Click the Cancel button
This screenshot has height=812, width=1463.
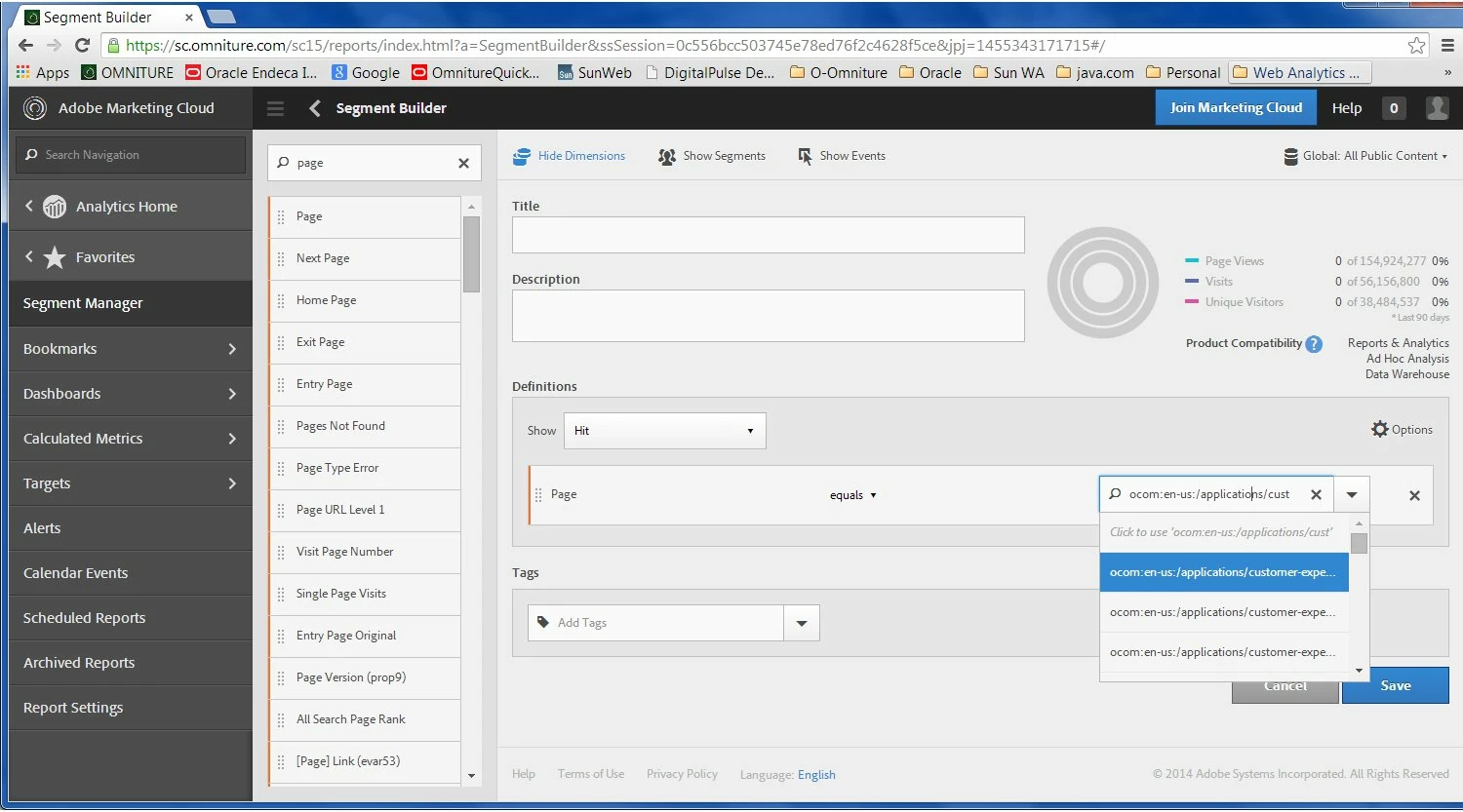coord(1285,688)
